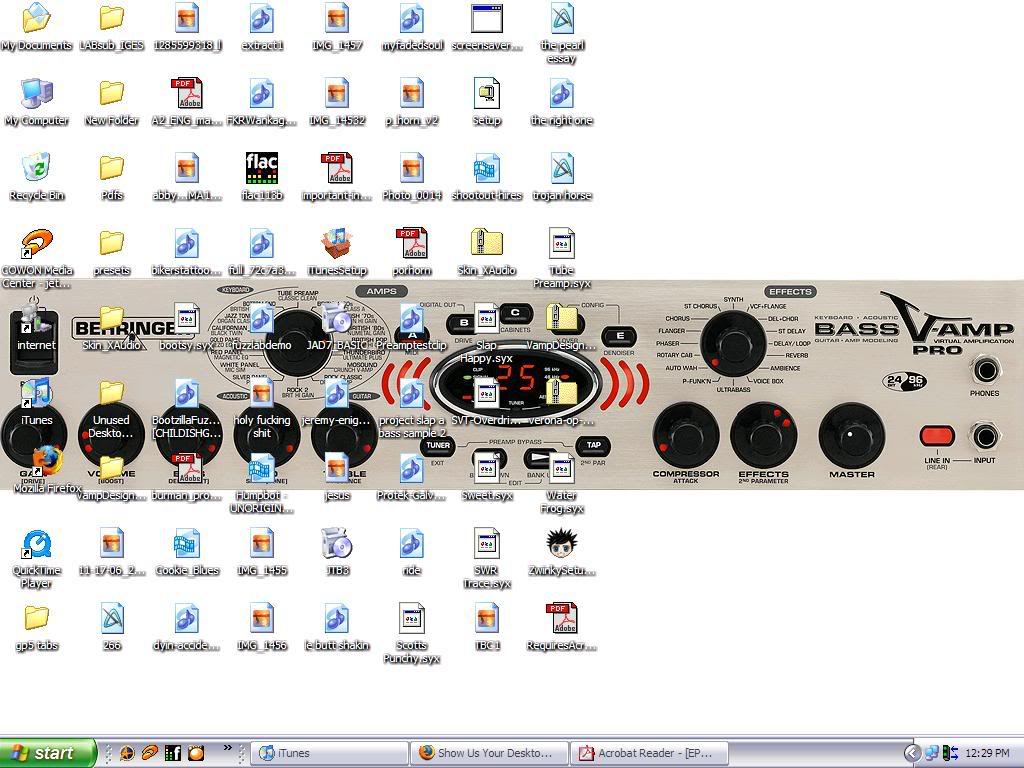Select the flac118b application icon

(262, 168)
